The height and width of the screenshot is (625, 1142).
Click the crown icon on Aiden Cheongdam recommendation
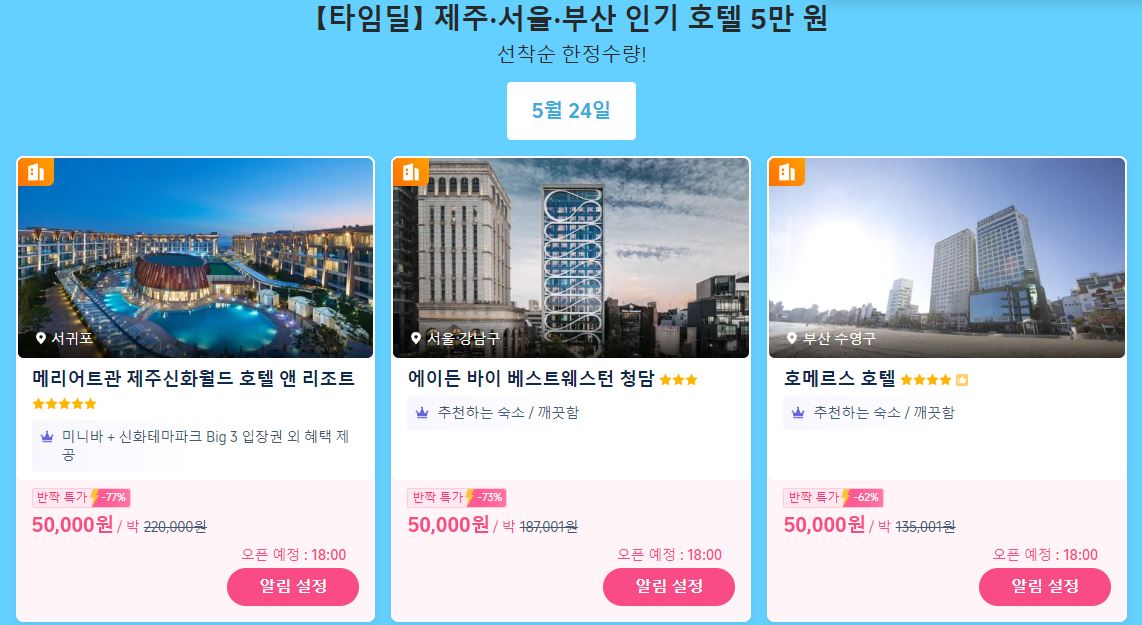[422, 413]
